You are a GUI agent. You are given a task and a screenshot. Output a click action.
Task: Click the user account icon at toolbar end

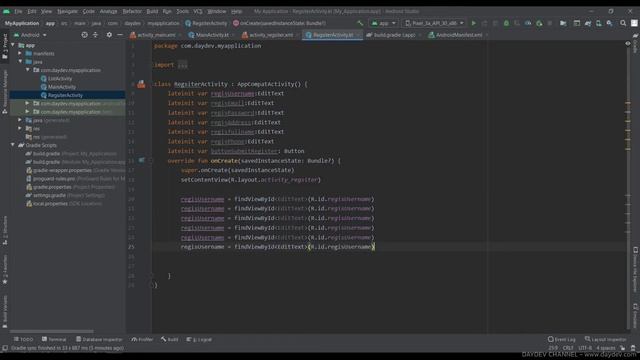point(634,23)
